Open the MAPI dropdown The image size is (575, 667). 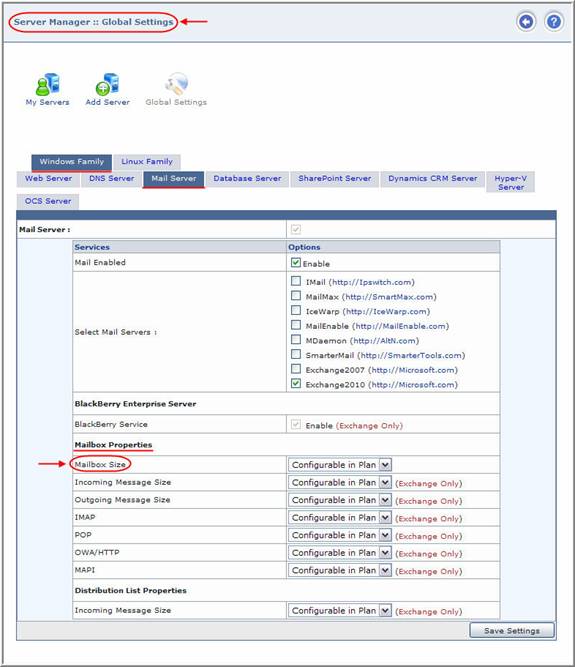point(340,570)
